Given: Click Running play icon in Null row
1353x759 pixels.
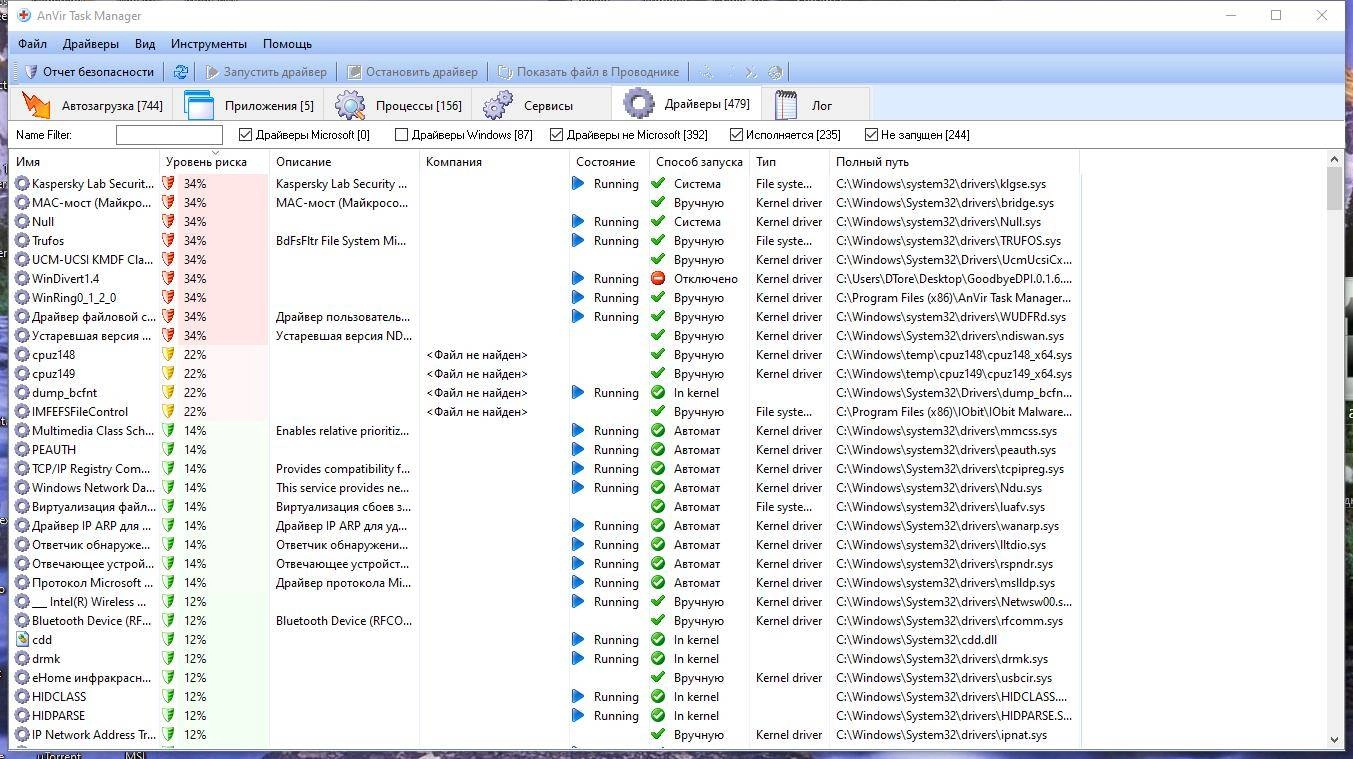Looking at the screenshot, I should coord(578,222).
